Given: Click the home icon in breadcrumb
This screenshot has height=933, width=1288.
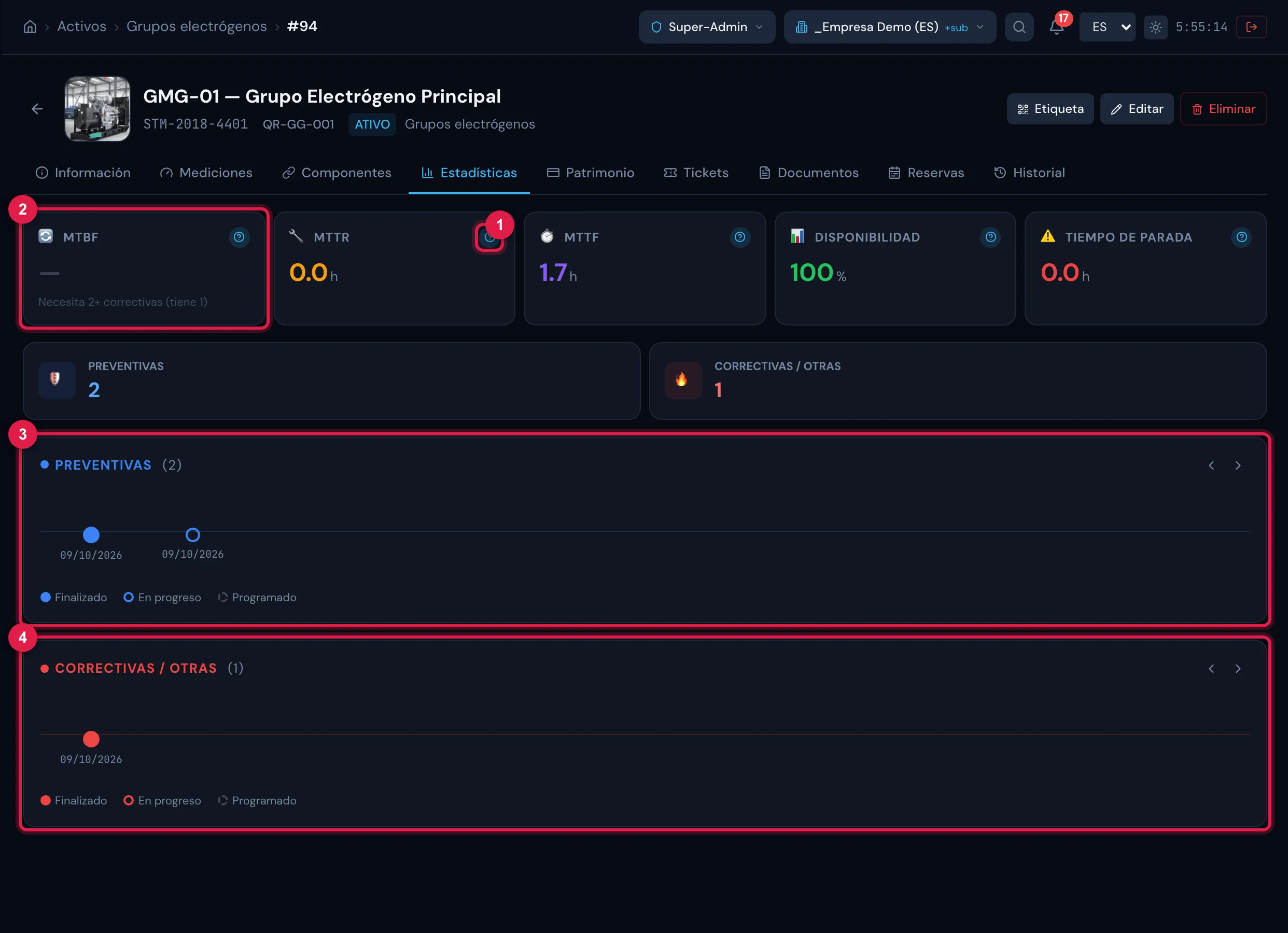Looking at the screenshot, I should [x=30, y=26].
